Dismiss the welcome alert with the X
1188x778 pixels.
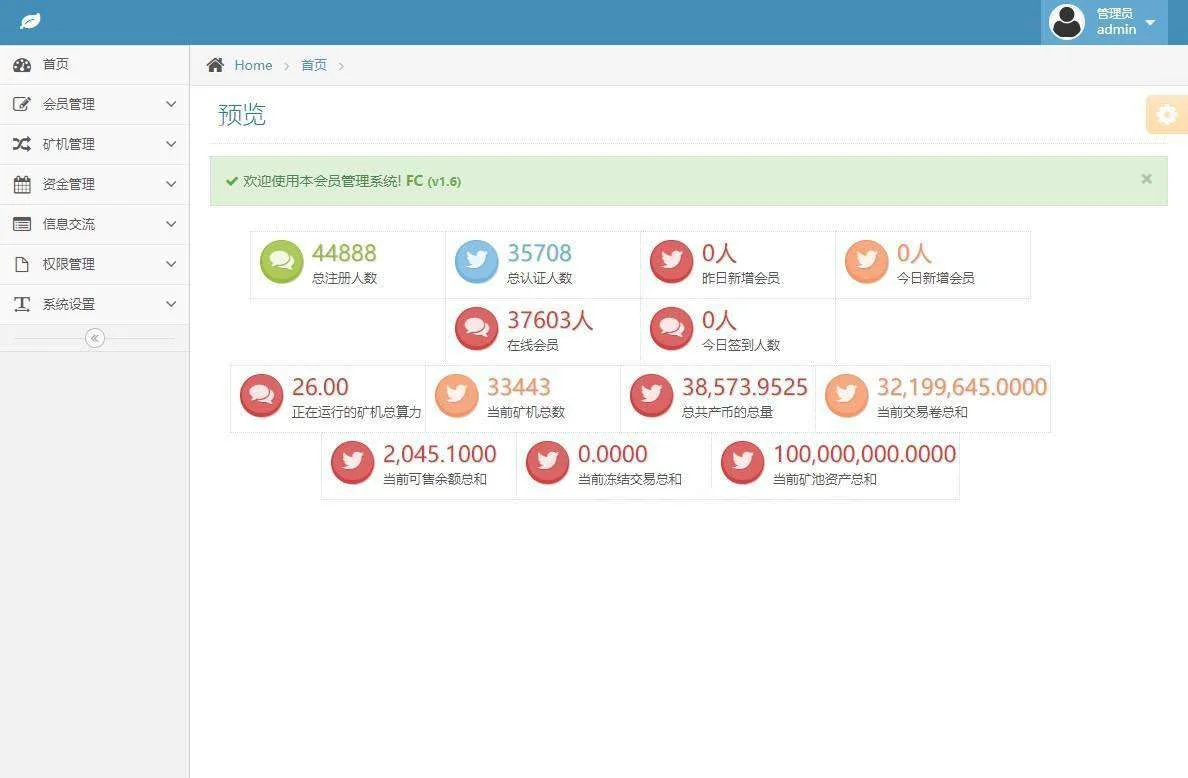pyautogui.click(x=1146, y=179)
